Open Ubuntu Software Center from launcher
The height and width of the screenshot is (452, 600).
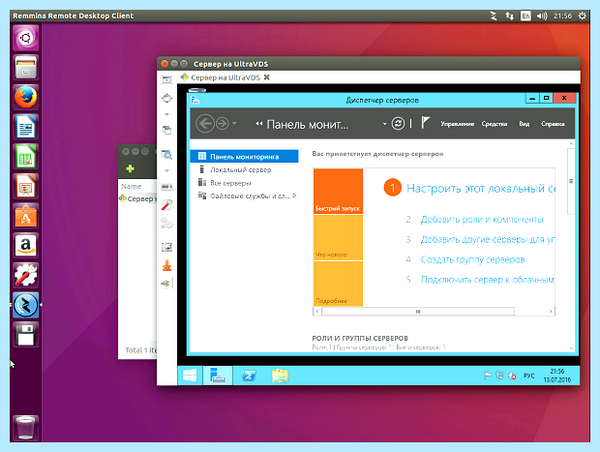(x=26, y=216)
